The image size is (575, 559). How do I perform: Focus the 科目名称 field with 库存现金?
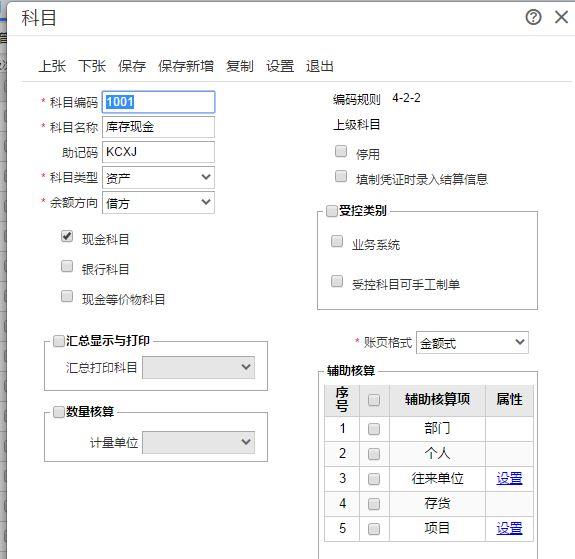[158, 127]
